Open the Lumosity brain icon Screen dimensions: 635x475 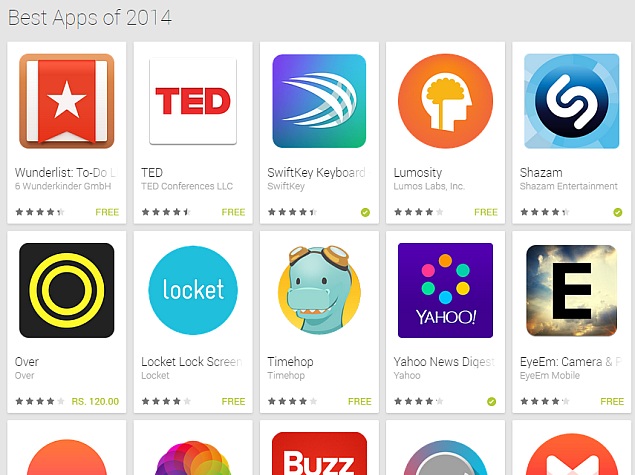(445, 101)
